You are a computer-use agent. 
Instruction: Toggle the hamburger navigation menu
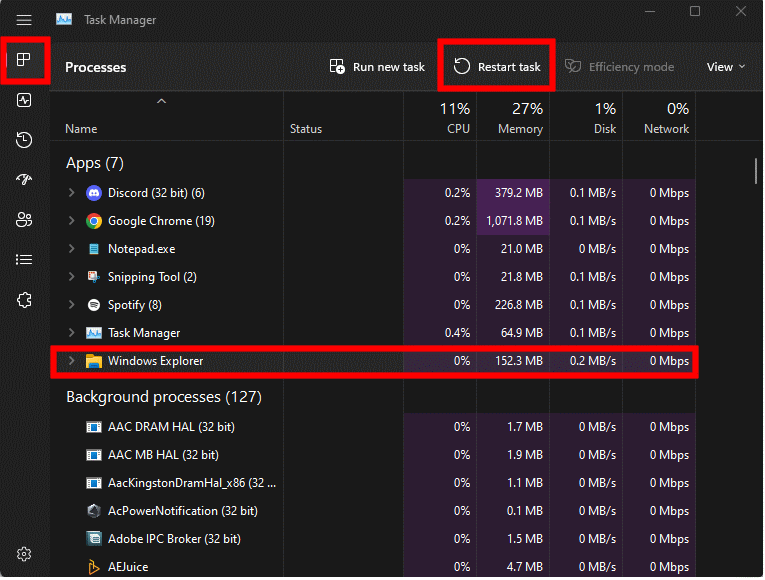(x=25, y=20)
